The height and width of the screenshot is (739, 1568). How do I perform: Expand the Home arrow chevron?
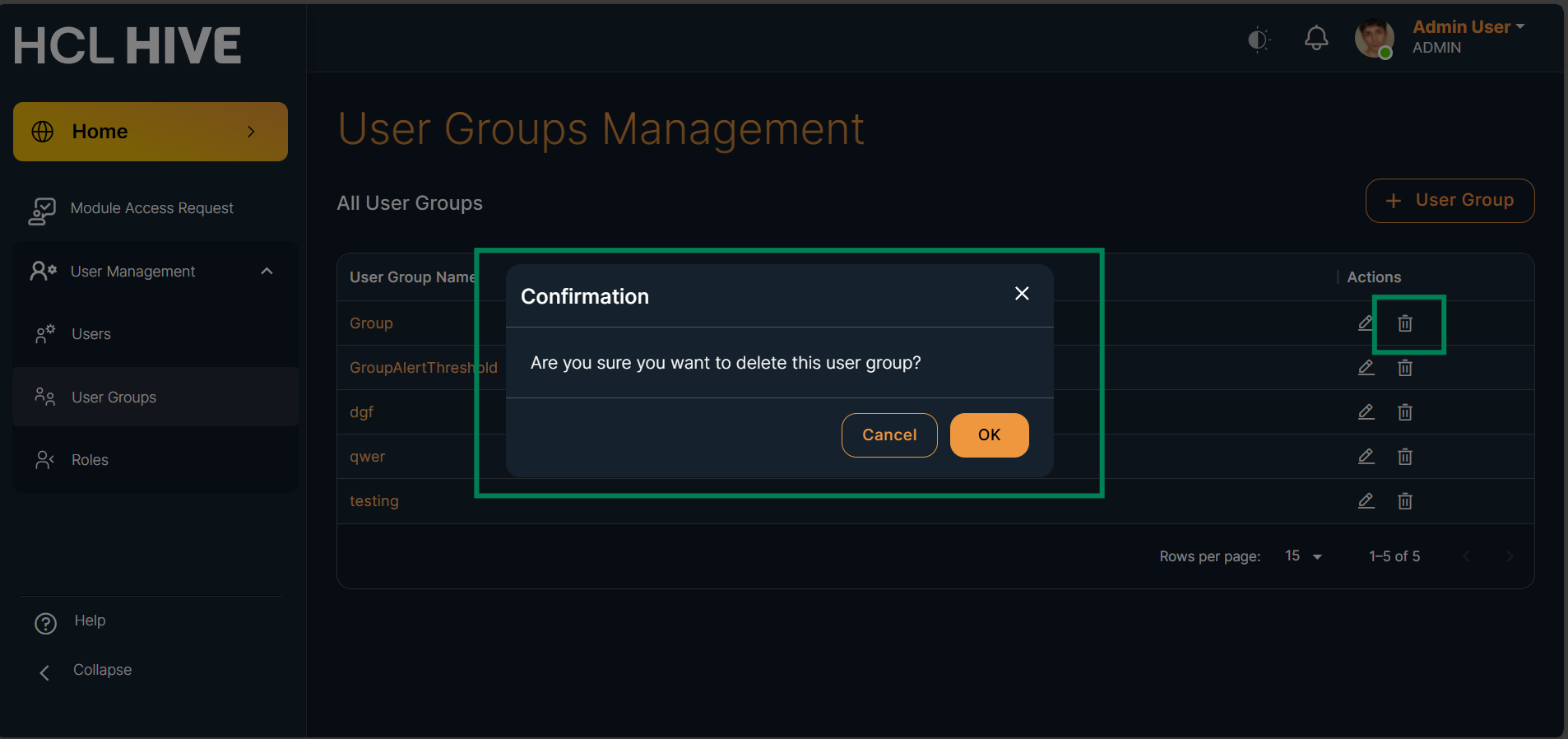(x=251, y=132)
